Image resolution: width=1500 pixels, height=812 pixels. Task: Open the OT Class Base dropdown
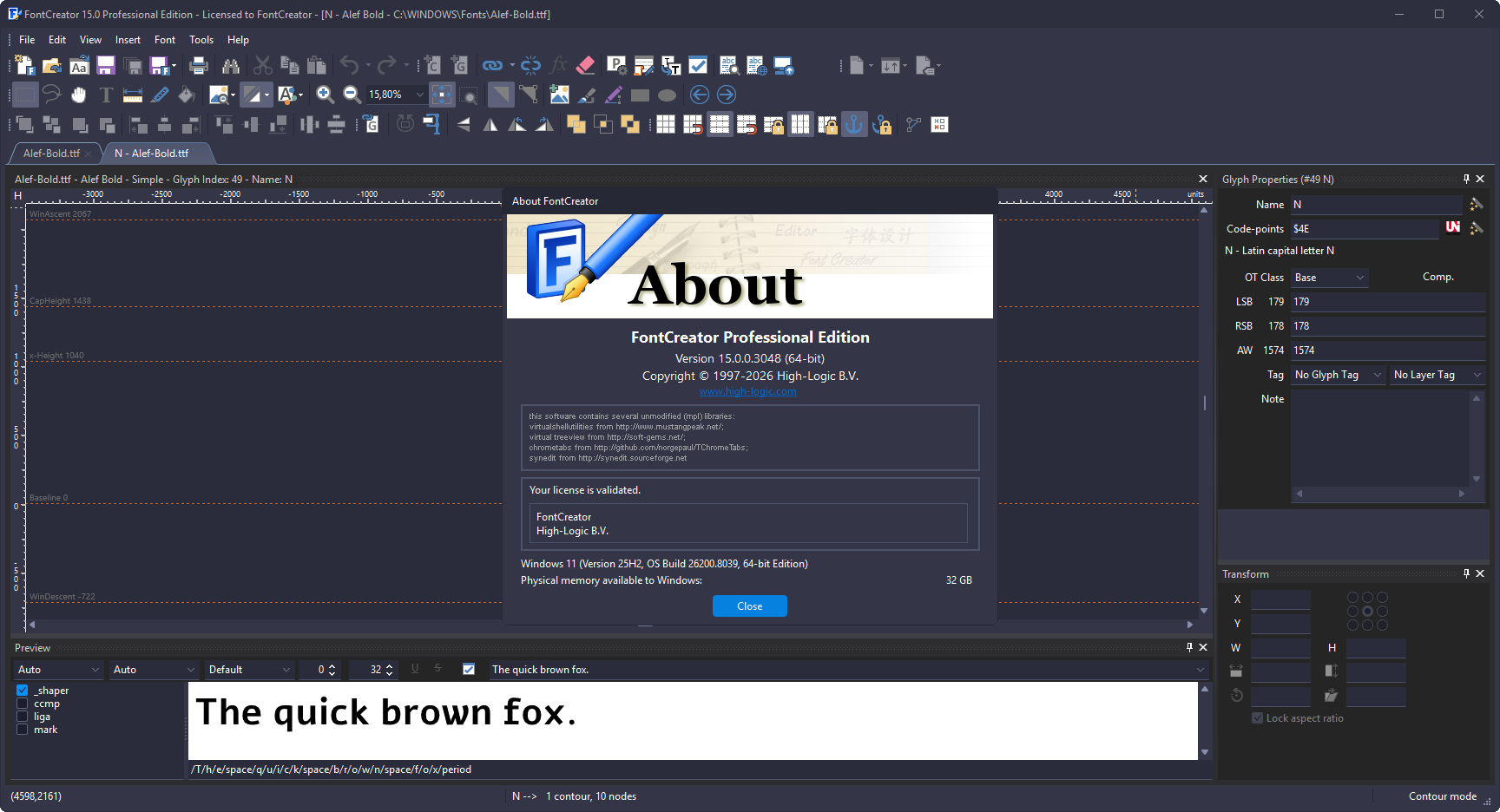click(1330, 278)
